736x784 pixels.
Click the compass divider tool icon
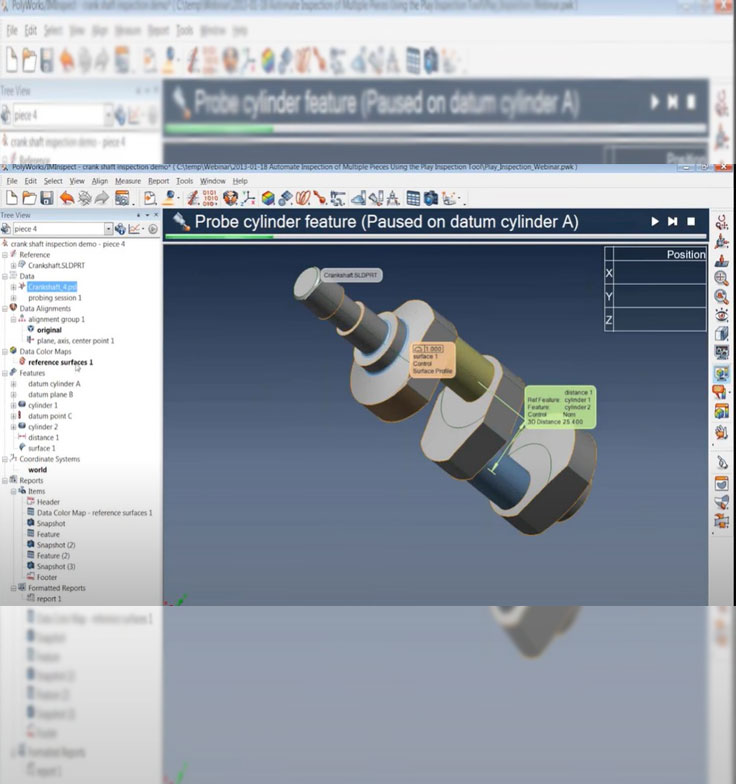(x=393, y=198)
